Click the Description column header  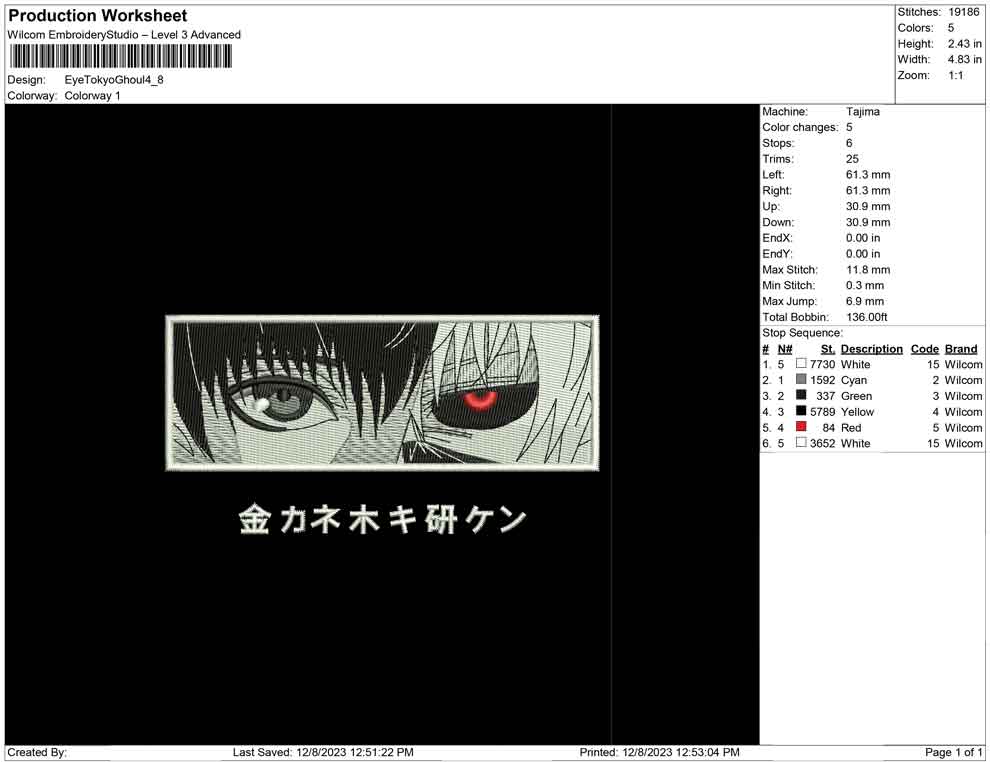click(871, 349)
